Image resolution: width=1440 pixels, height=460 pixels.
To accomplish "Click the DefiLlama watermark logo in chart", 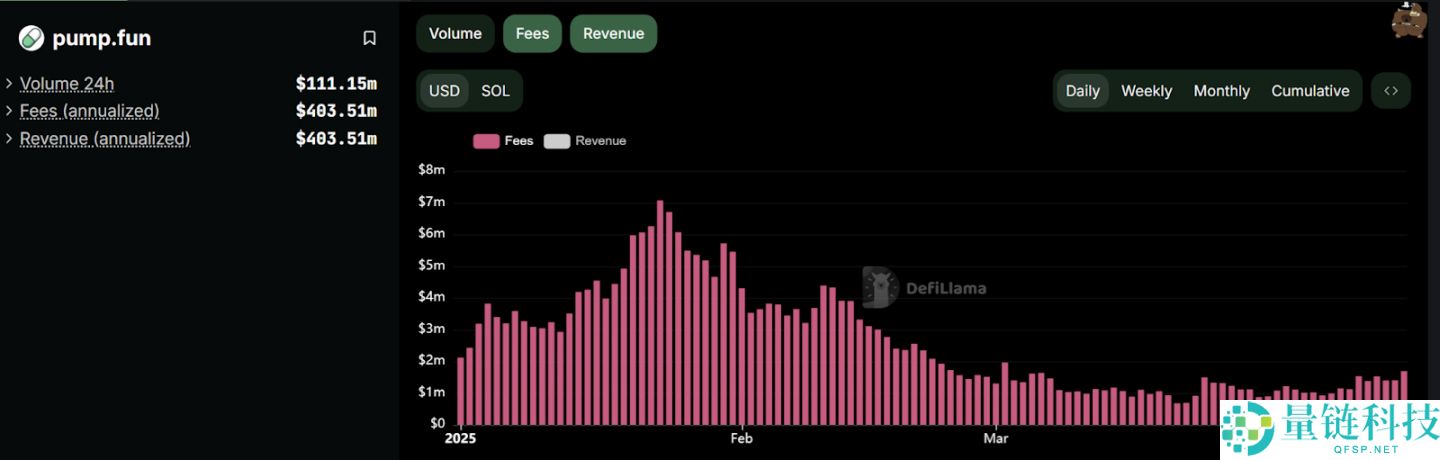I will [x=880, y=288].
